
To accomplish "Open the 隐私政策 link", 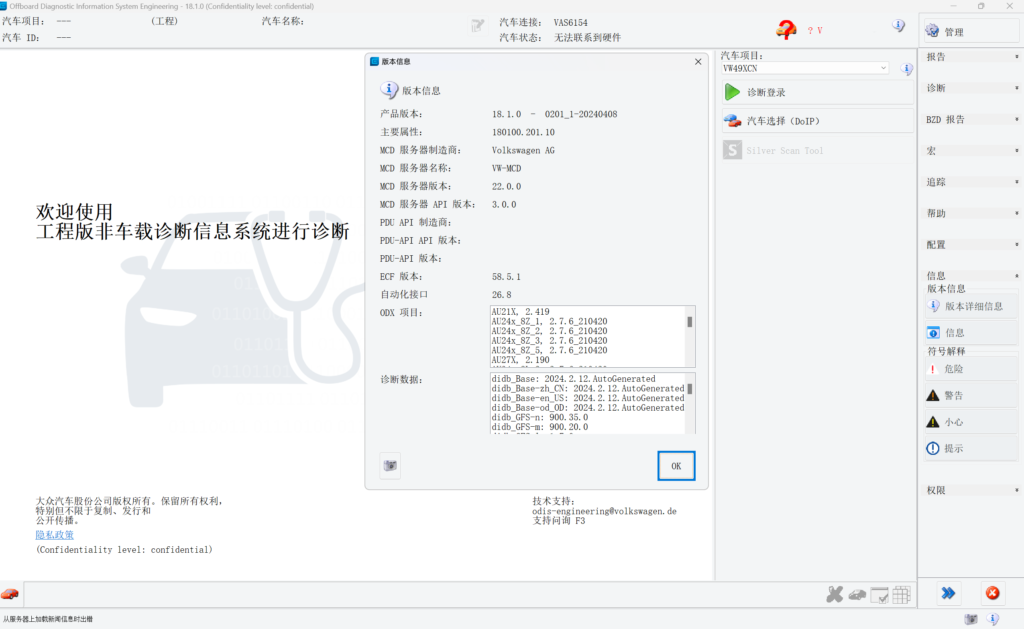I will coord(55,535).
